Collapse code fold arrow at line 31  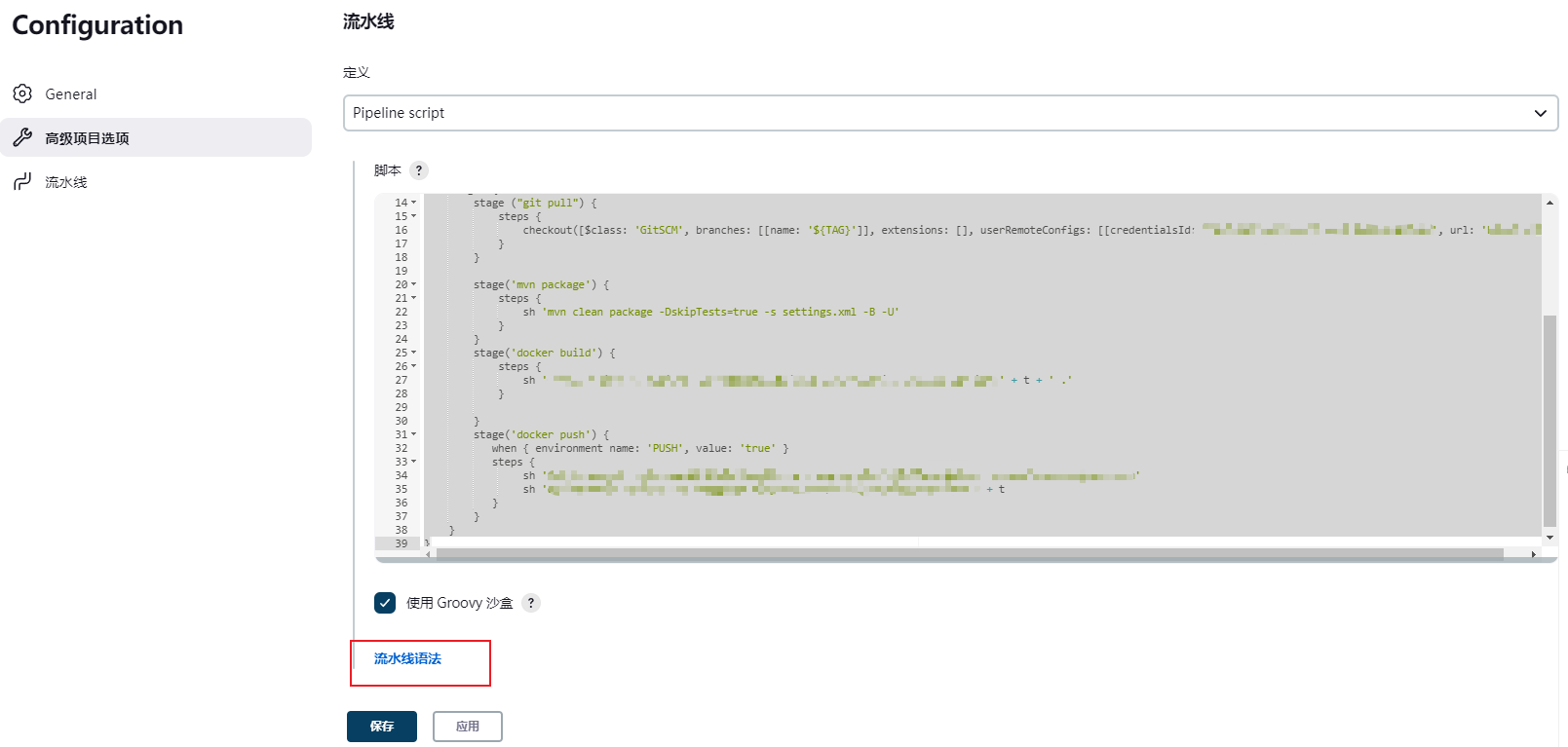(413, 434)
